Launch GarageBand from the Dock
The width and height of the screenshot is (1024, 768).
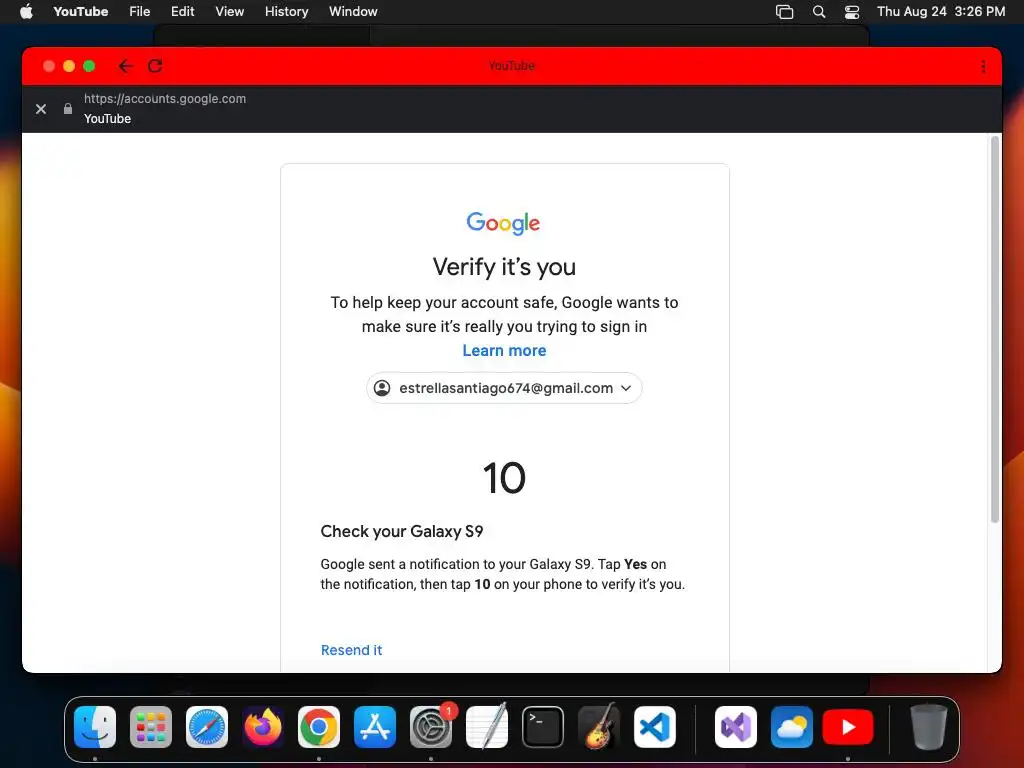point(599,727)
